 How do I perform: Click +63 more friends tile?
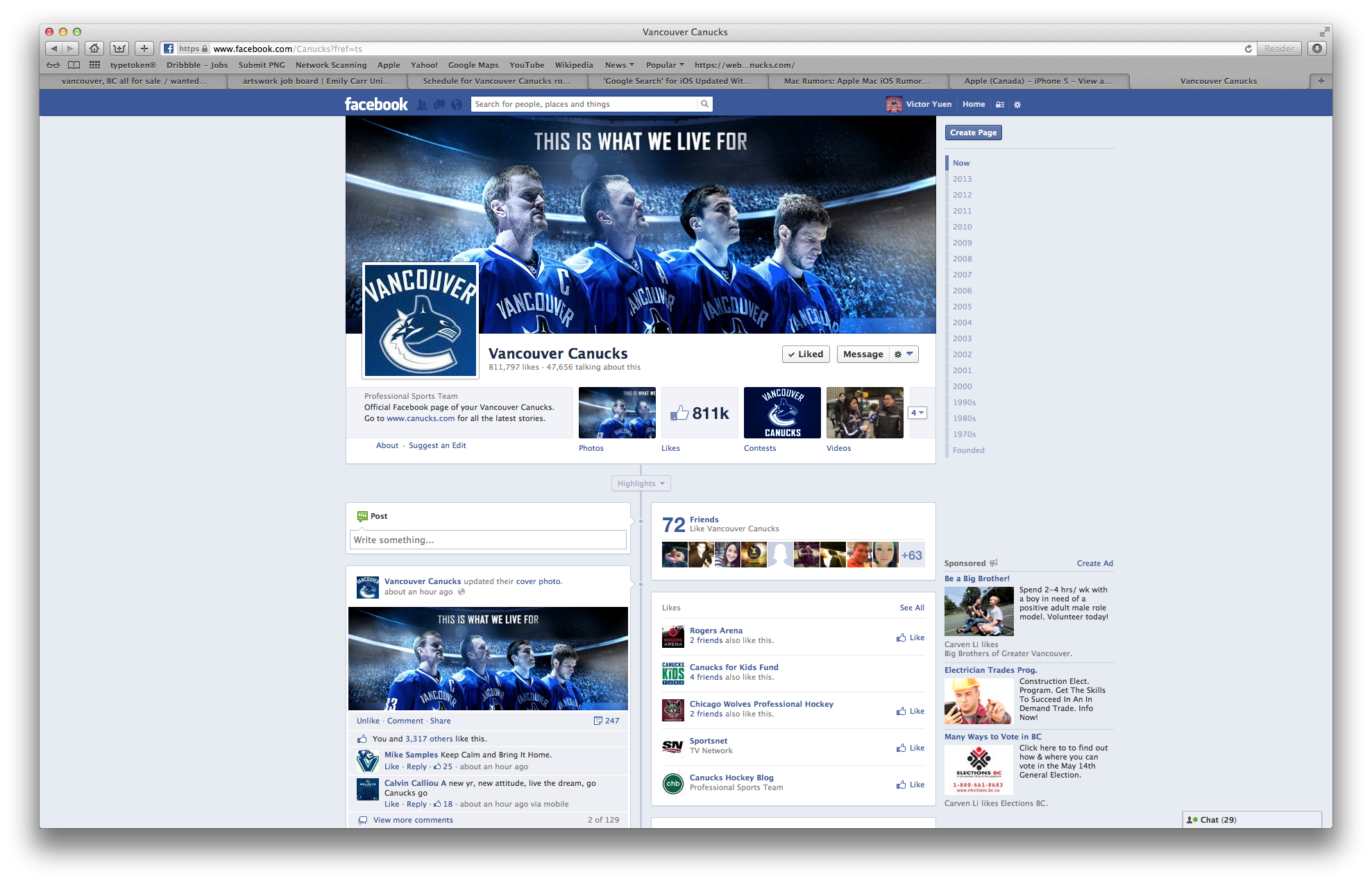(912, 555)
